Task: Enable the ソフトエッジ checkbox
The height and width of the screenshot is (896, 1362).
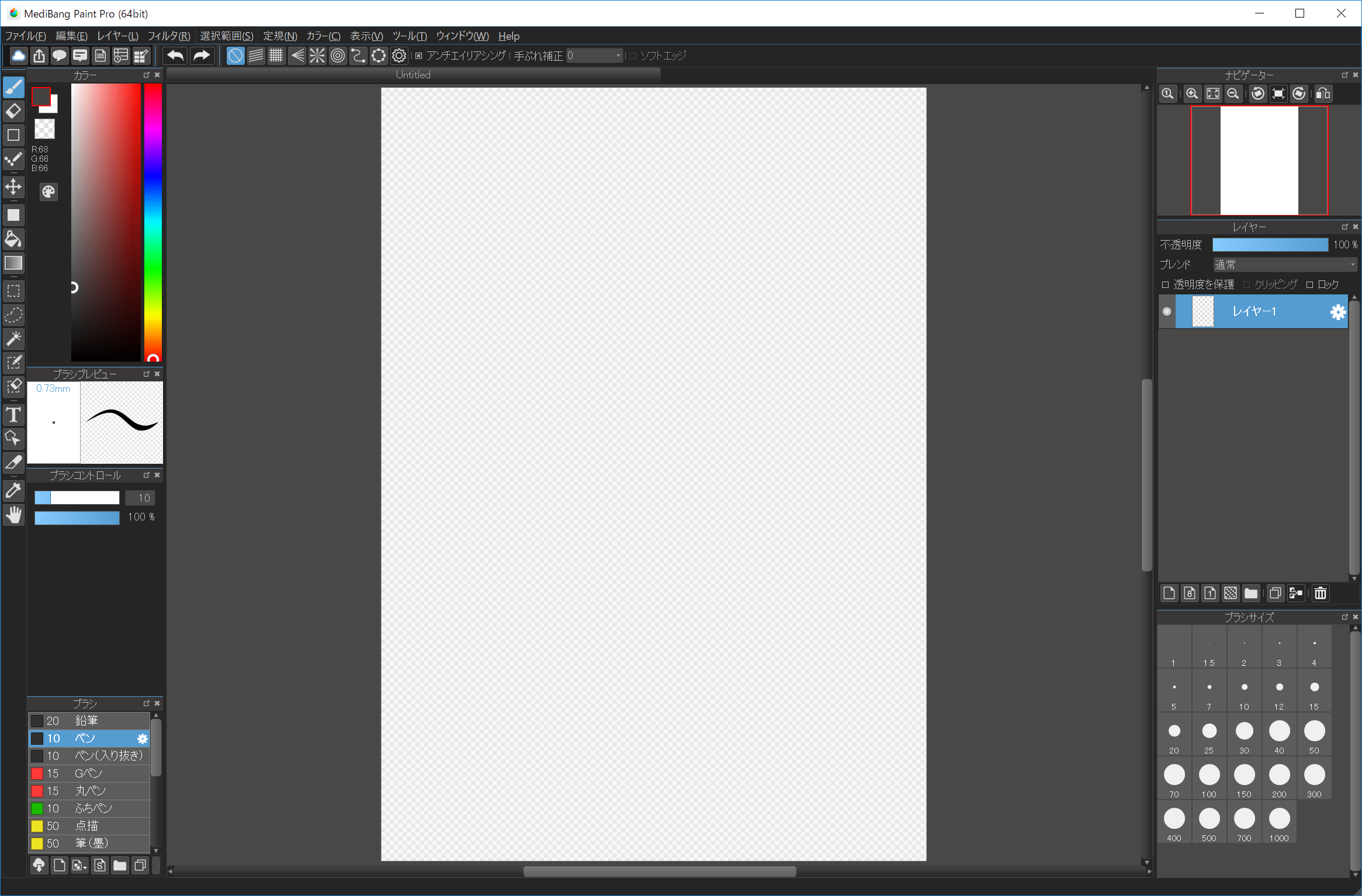Action: [x=633, y=55]
